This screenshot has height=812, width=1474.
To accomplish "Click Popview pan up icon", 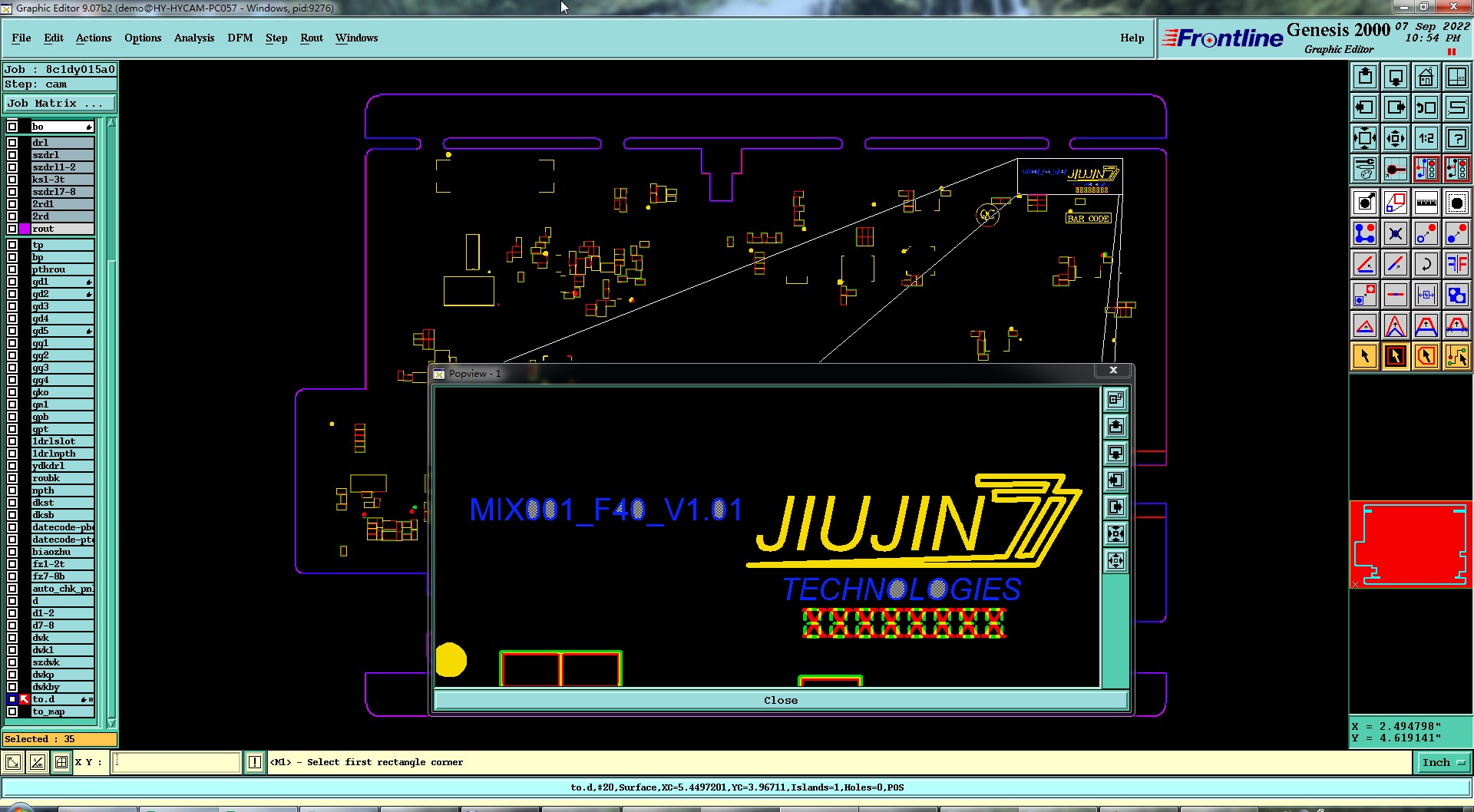I will coord(1116,426).
